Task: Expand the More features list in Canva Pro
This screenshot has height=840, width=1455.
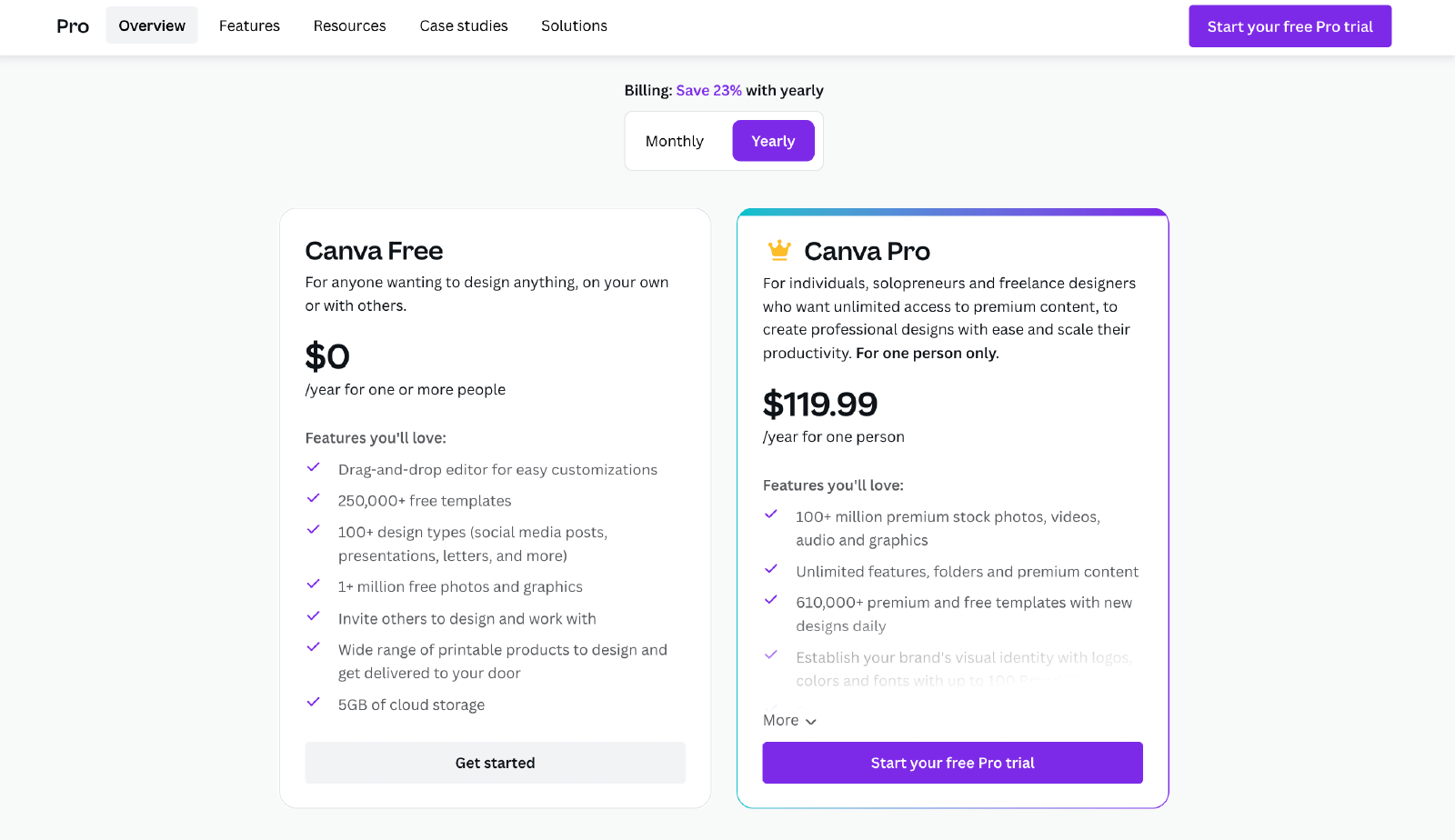Action: (x=789, y=720)
